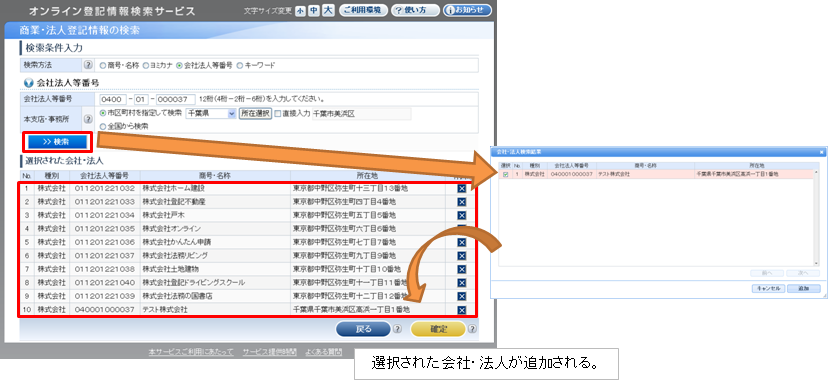Click the first number field showing 0400
The width and height of the screenshot is (830, 382).
click(x=113, y=99)
